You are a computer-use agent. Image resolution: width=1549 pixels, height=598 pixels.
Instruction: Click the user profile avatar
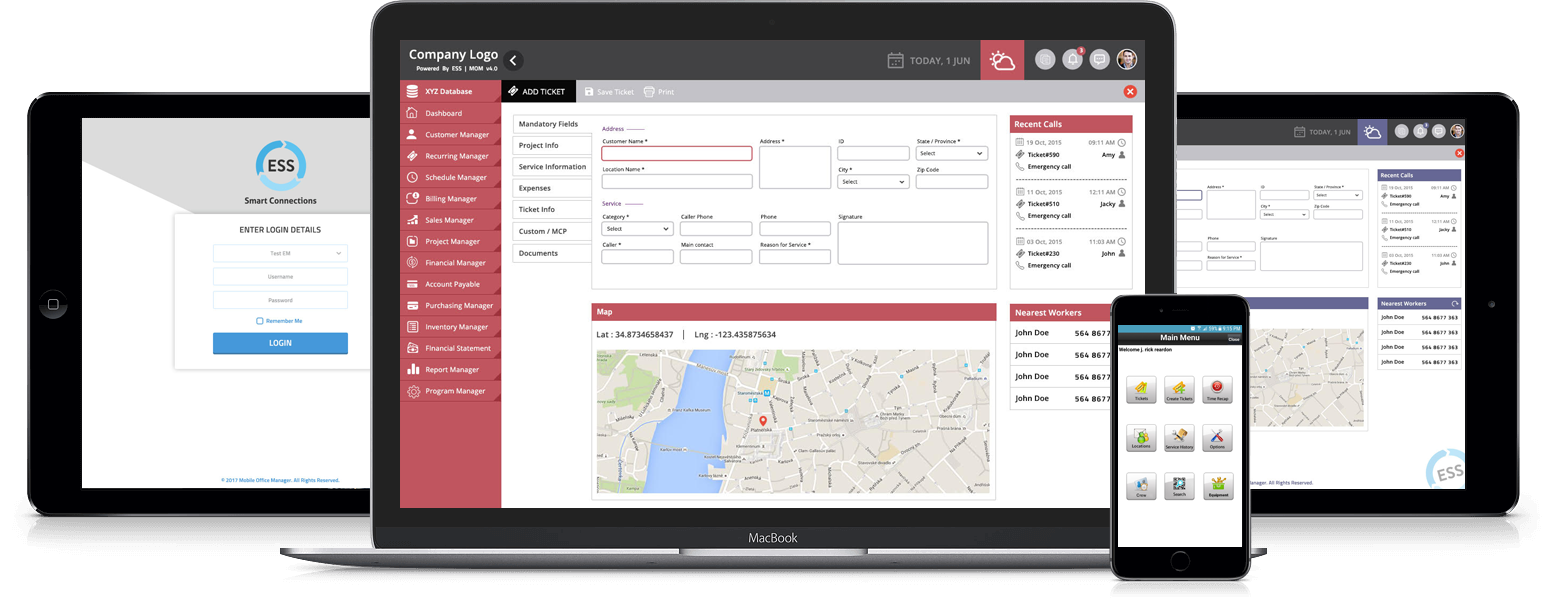pyautogui.click(x=1127, y=60)
